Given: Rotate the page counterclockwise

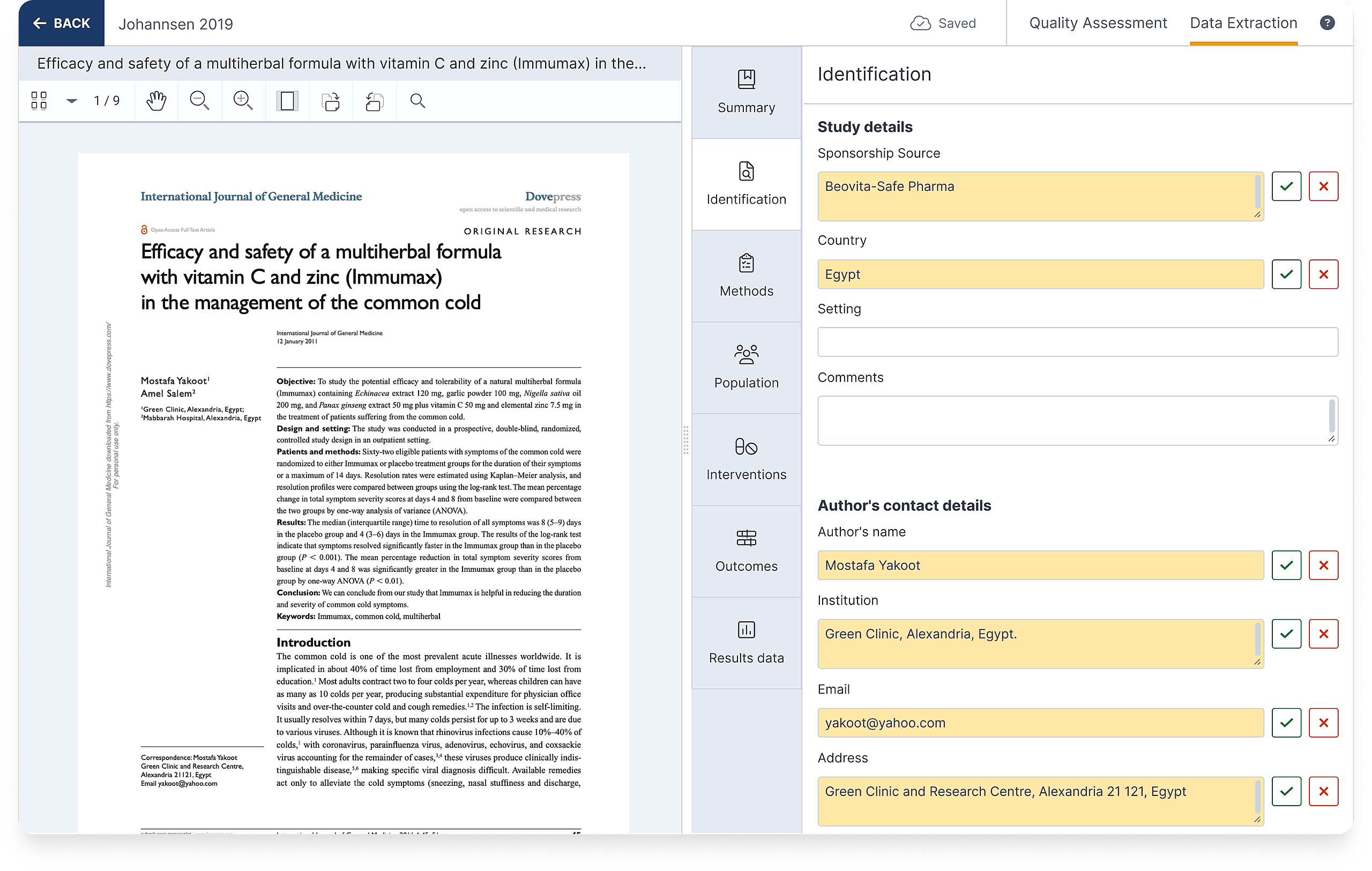Looking at the screenshot, I should click(374, 101).
